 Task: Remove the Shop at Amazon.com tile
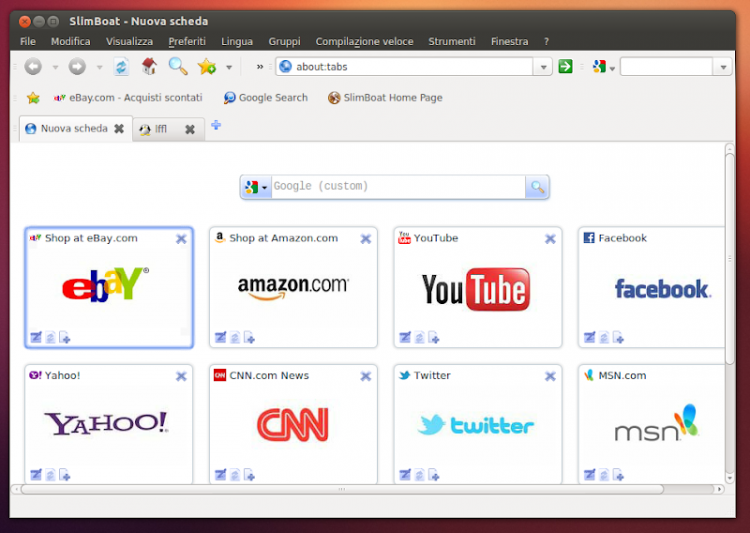click(366, 239)
